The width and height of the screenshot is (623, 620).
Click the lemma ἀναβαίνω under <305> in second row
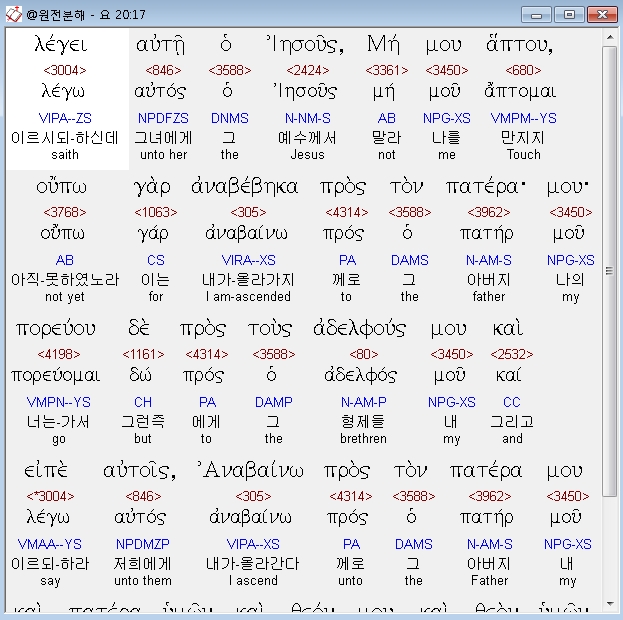coord(246,233)
